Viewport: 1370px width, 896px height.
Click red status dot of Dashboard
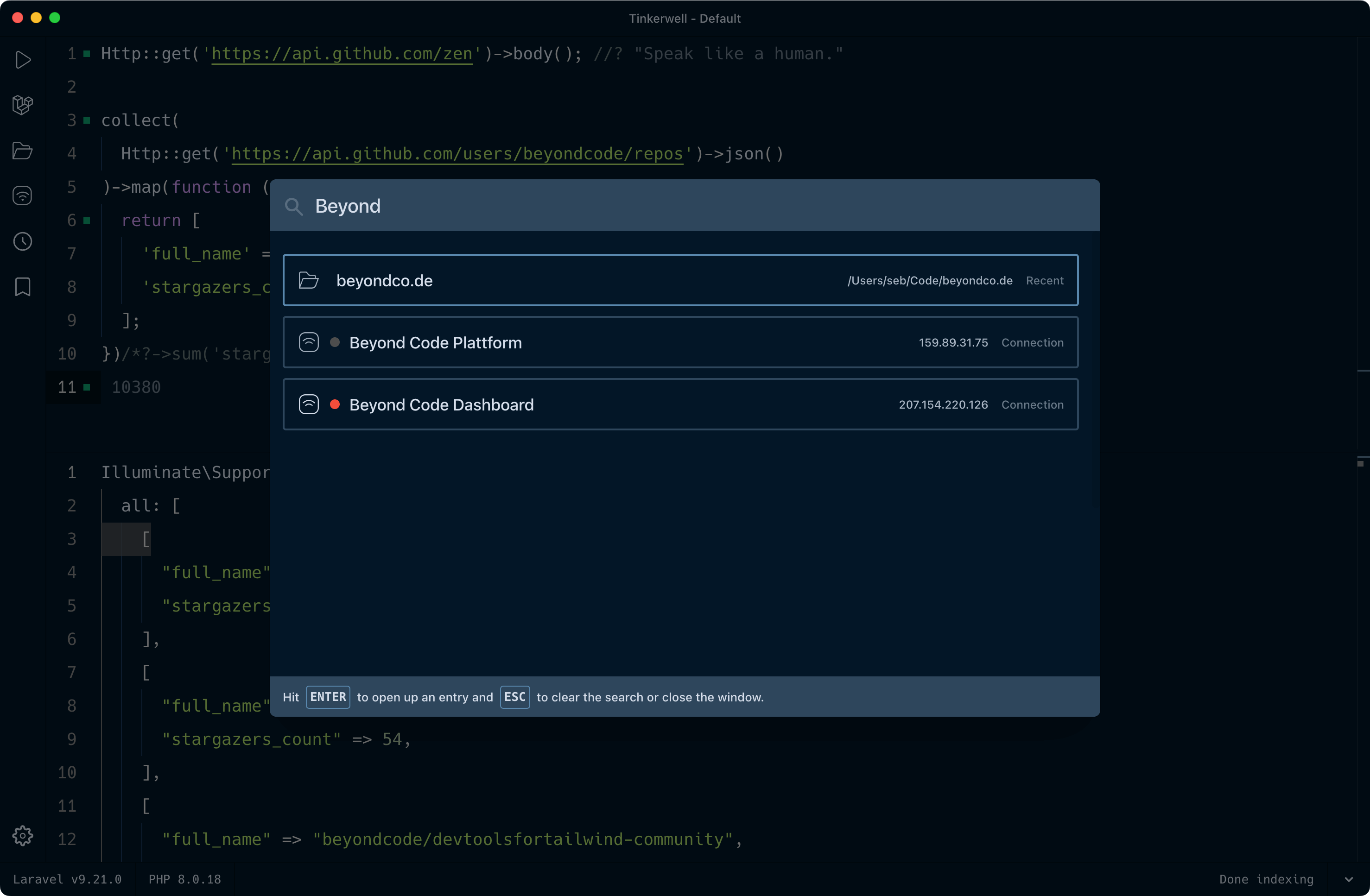335,404
